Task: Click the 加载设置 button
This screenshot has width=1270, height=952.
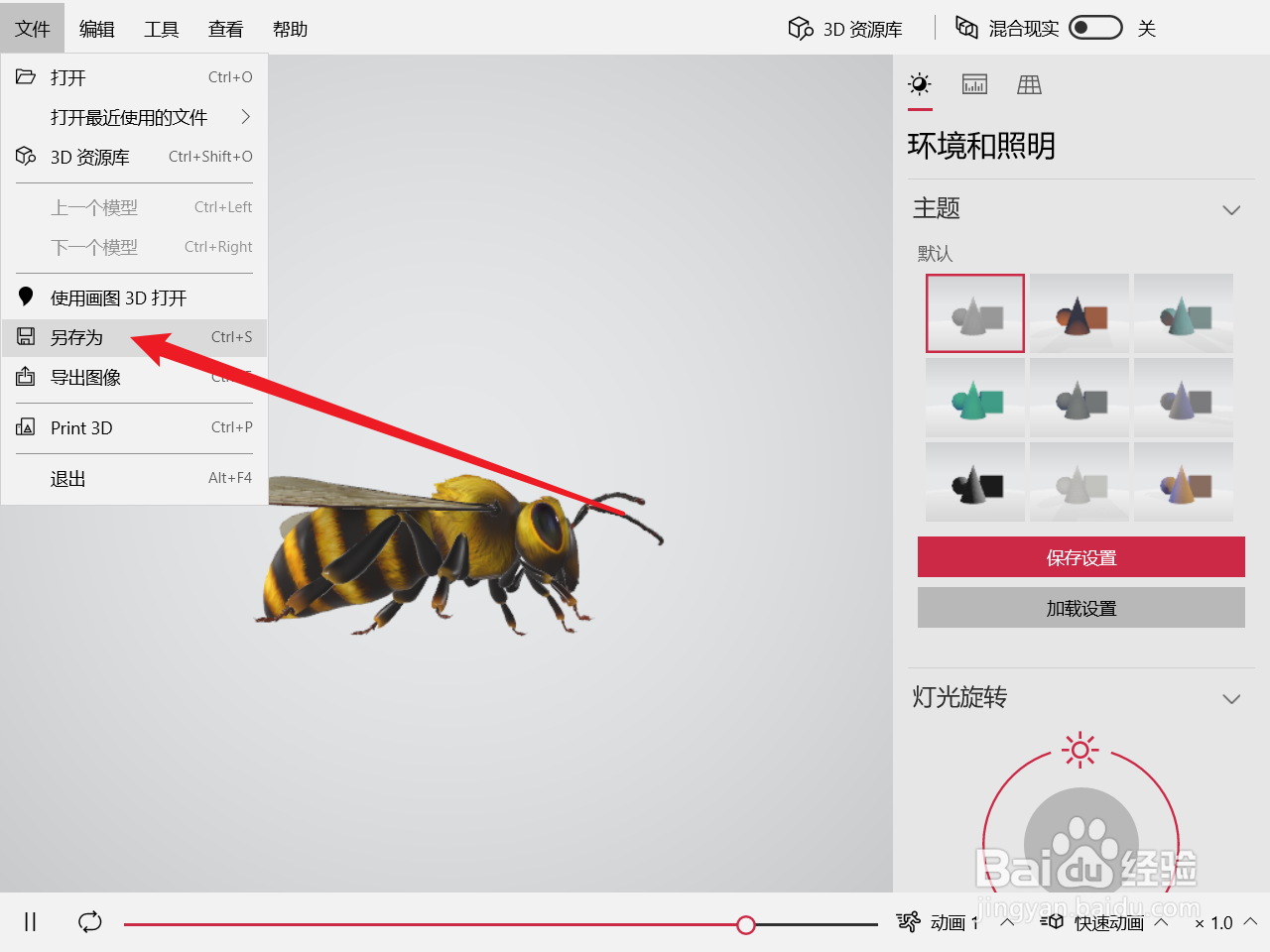Action: (1080, 607)
